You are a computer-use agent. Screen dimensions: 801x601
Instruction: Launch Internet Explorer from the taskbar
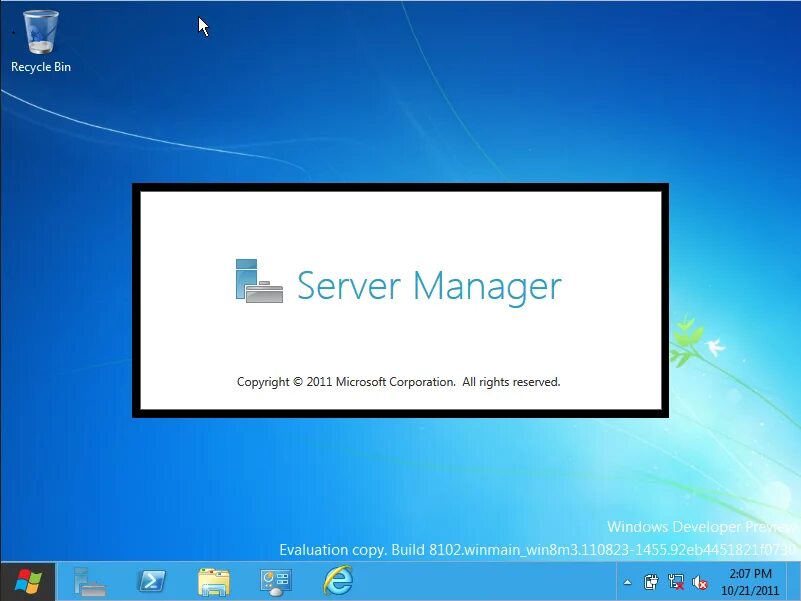click(338, 581)
